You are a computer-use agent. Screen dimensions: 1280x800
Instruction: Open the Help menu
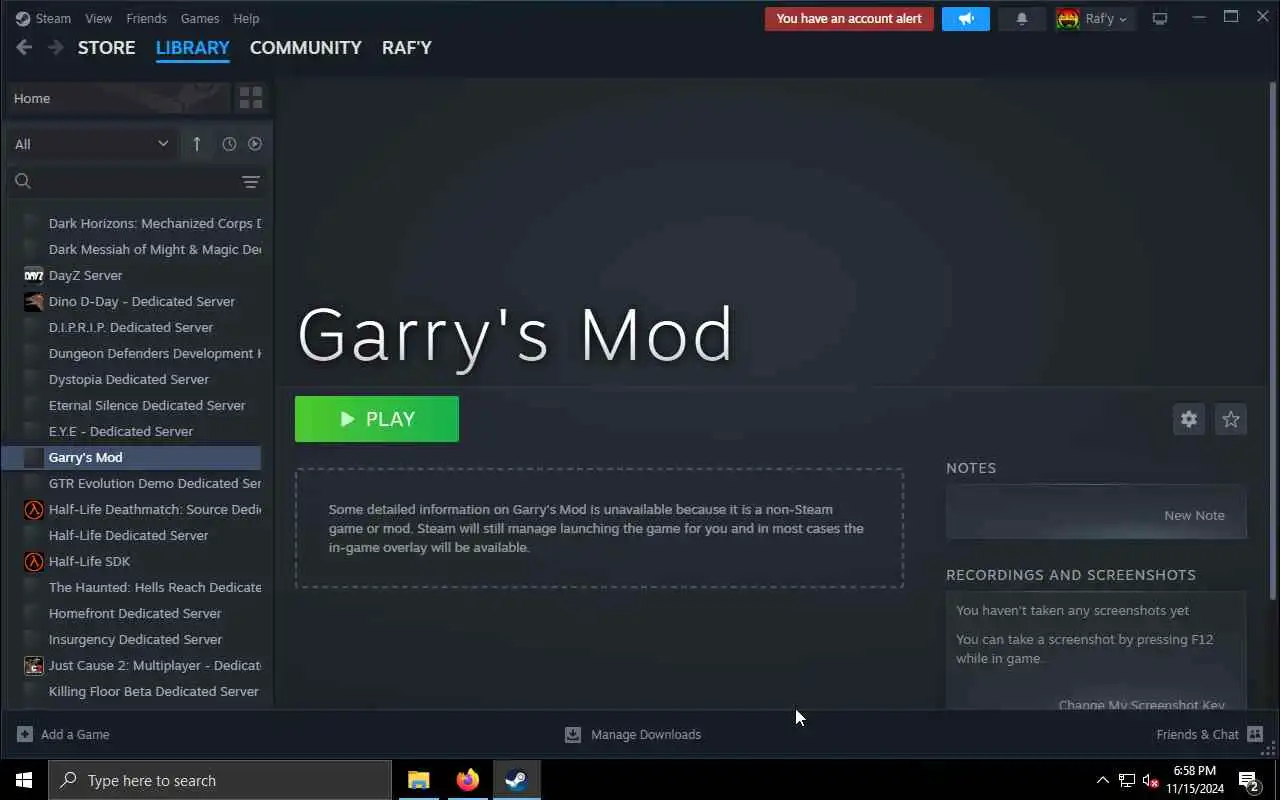[x=246, y=18]
